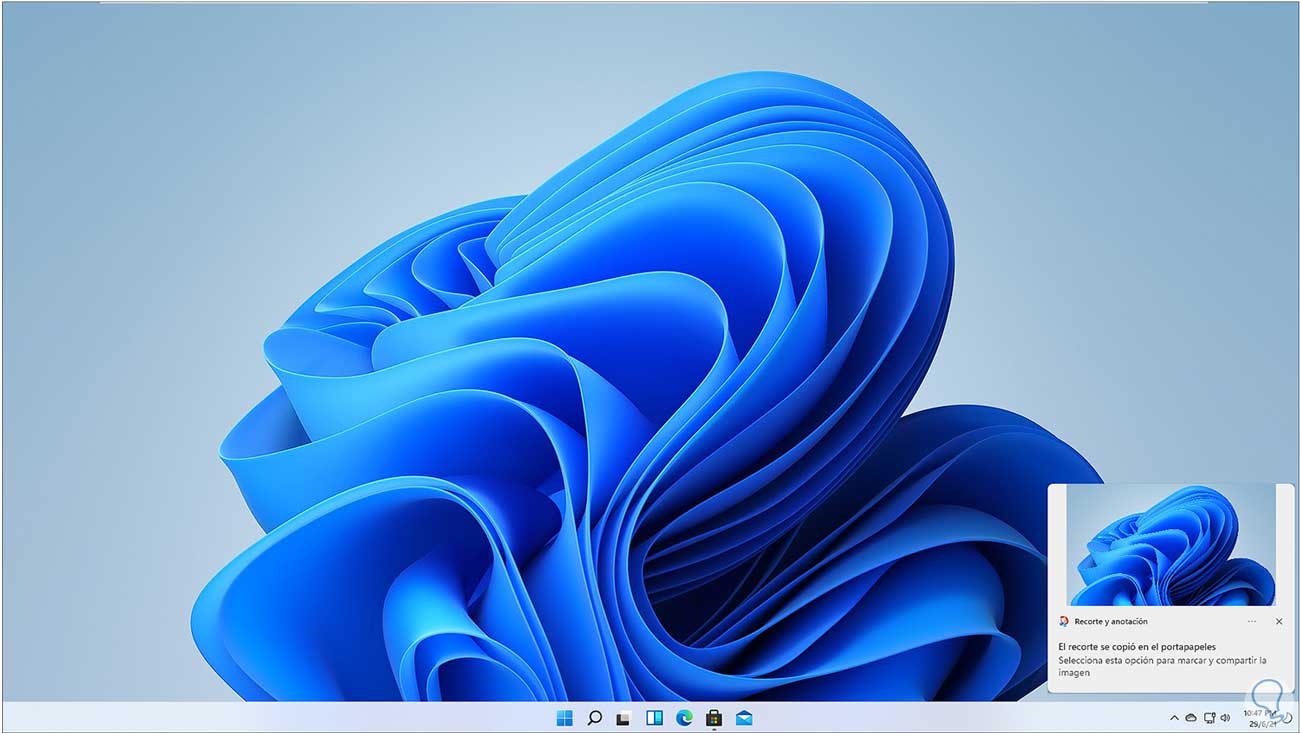Open the taskbar Search magnifier

(x=594, y=718)
